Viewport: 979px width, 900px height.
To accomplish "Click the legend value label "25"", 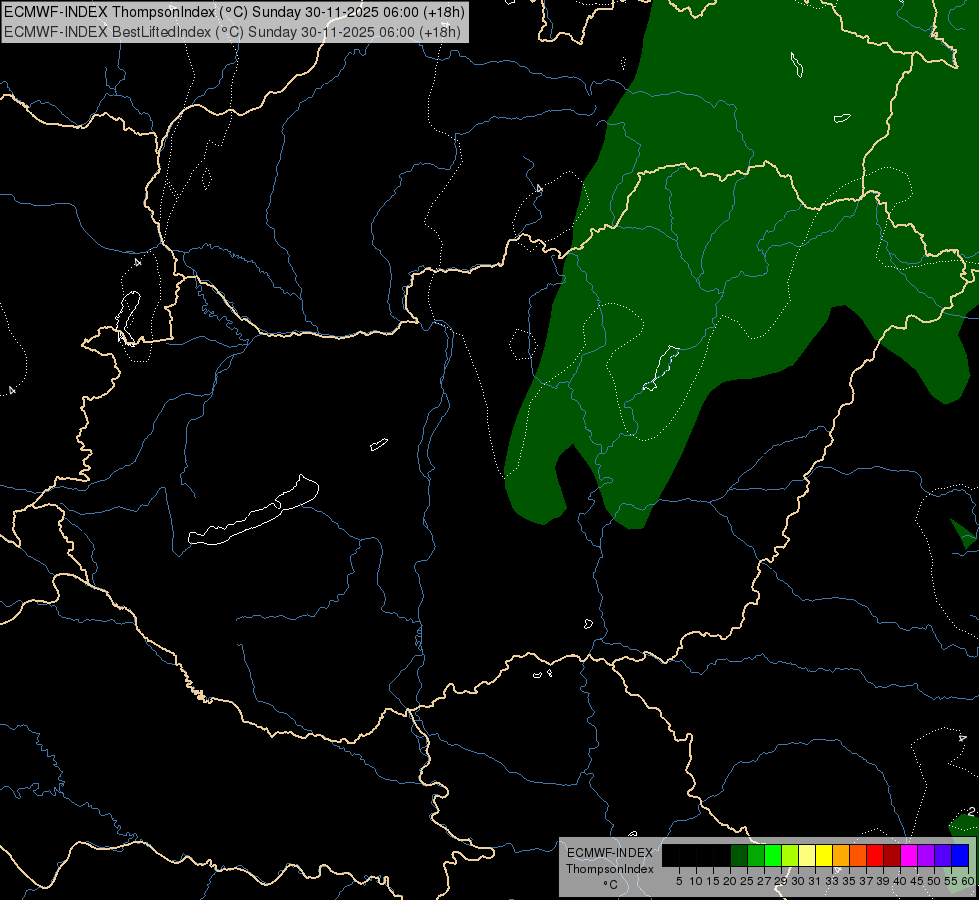I will click(747, 881).
